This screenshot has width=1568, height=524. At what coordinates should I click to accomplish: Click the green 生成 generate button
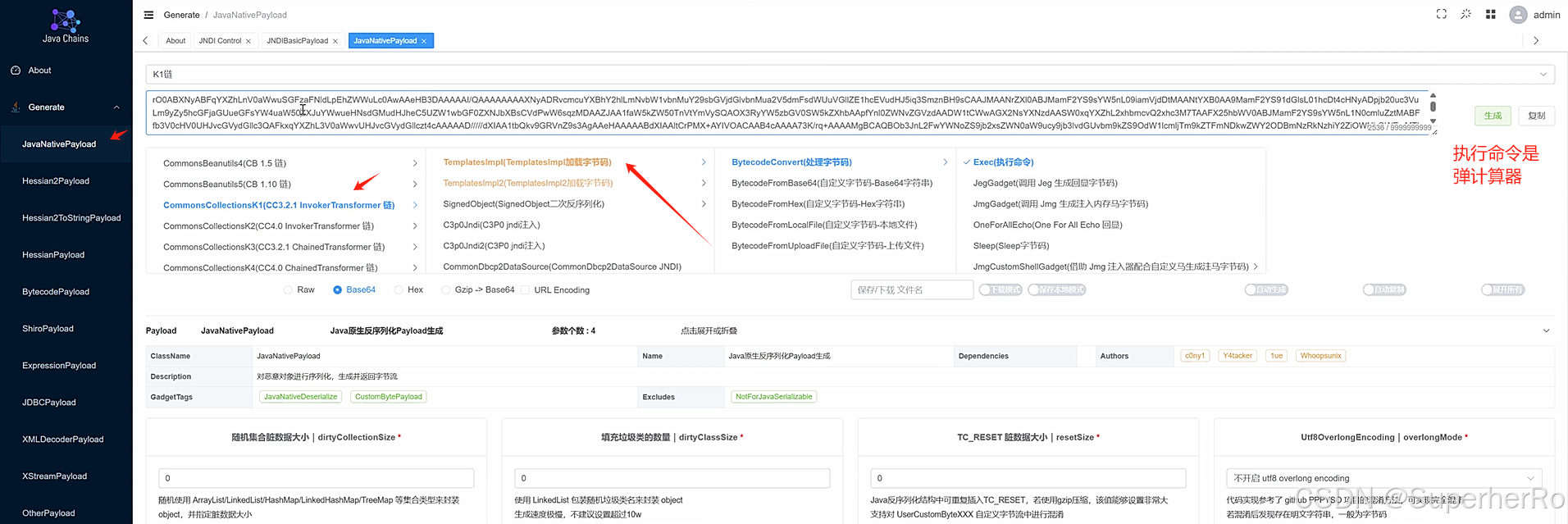click(1493, 116)
